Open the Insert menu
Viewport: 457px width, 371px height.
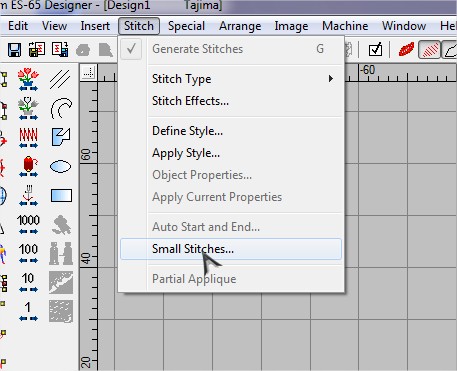tap(95, 26)
